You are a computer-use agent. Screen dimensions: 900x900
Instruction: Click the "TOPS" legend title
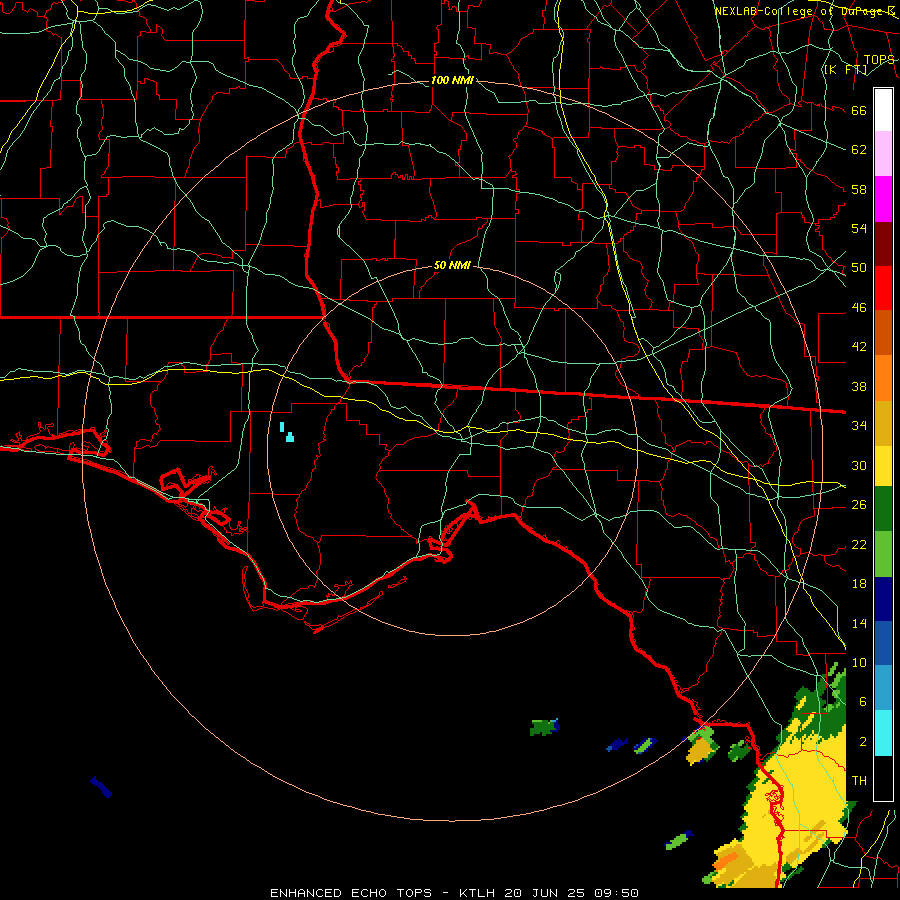879,60
